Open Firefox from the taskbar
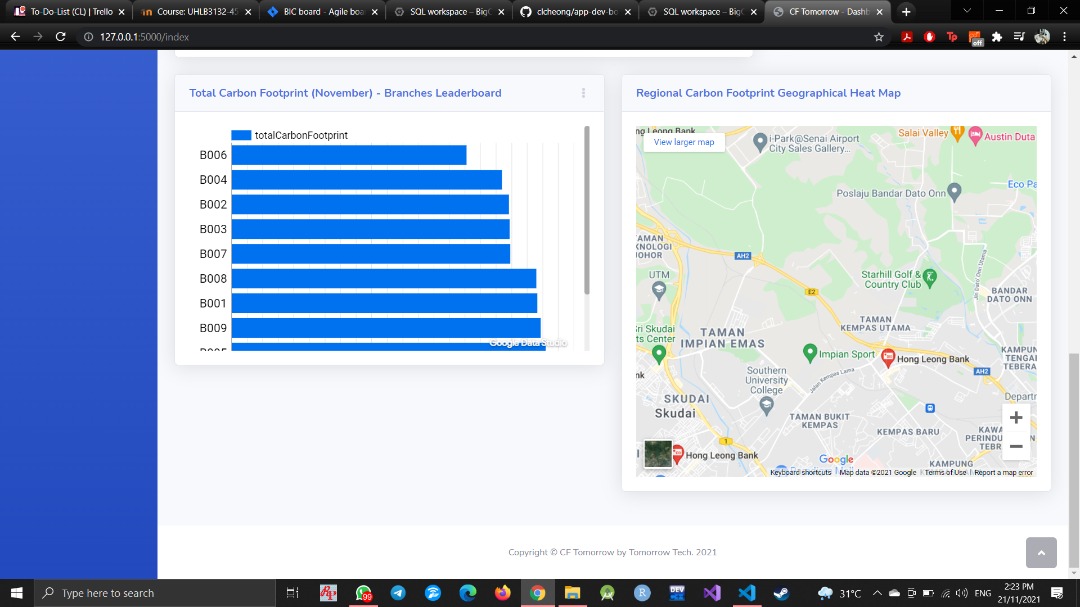Image resolution: width=1080 pixels, height=607 pixels. (503, 593)
